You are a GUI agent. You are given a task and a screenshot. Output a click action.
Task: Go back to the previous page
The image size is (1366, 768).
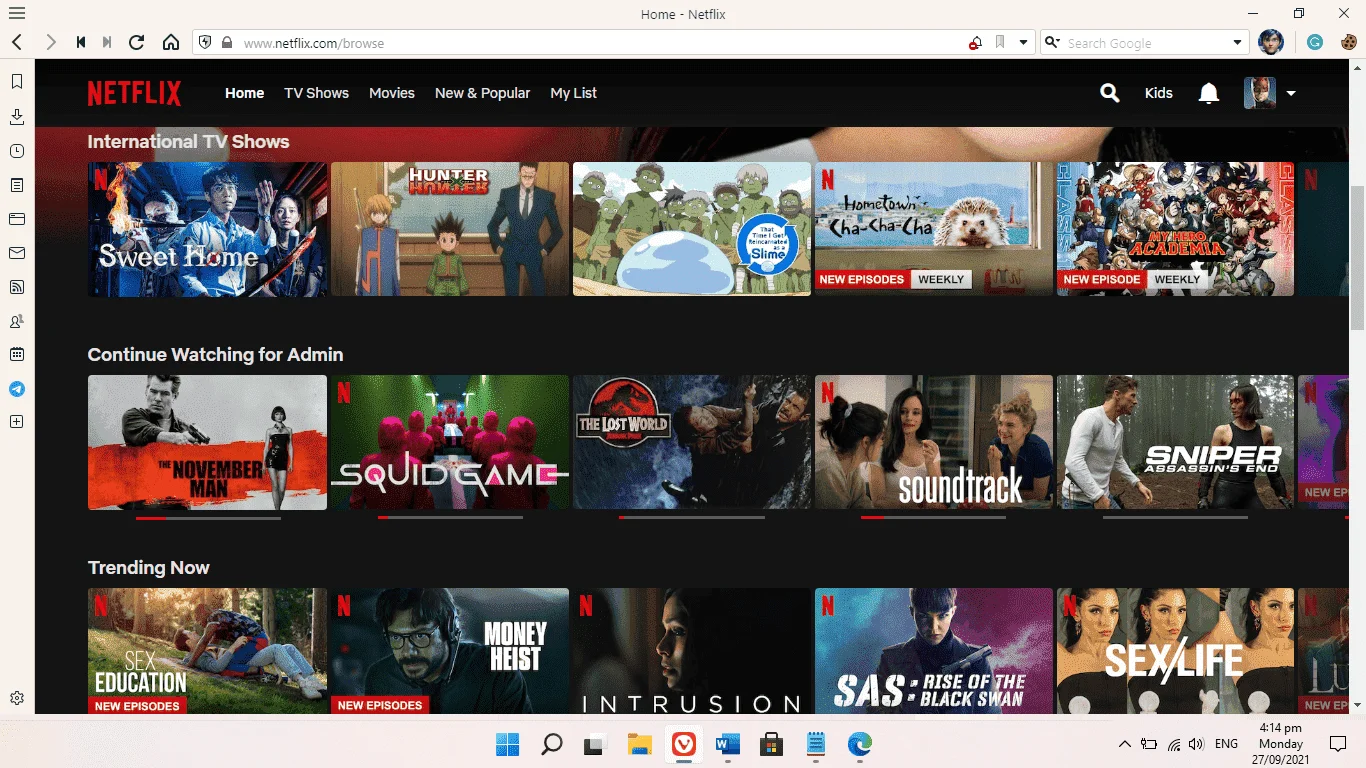tap(17, 43)
